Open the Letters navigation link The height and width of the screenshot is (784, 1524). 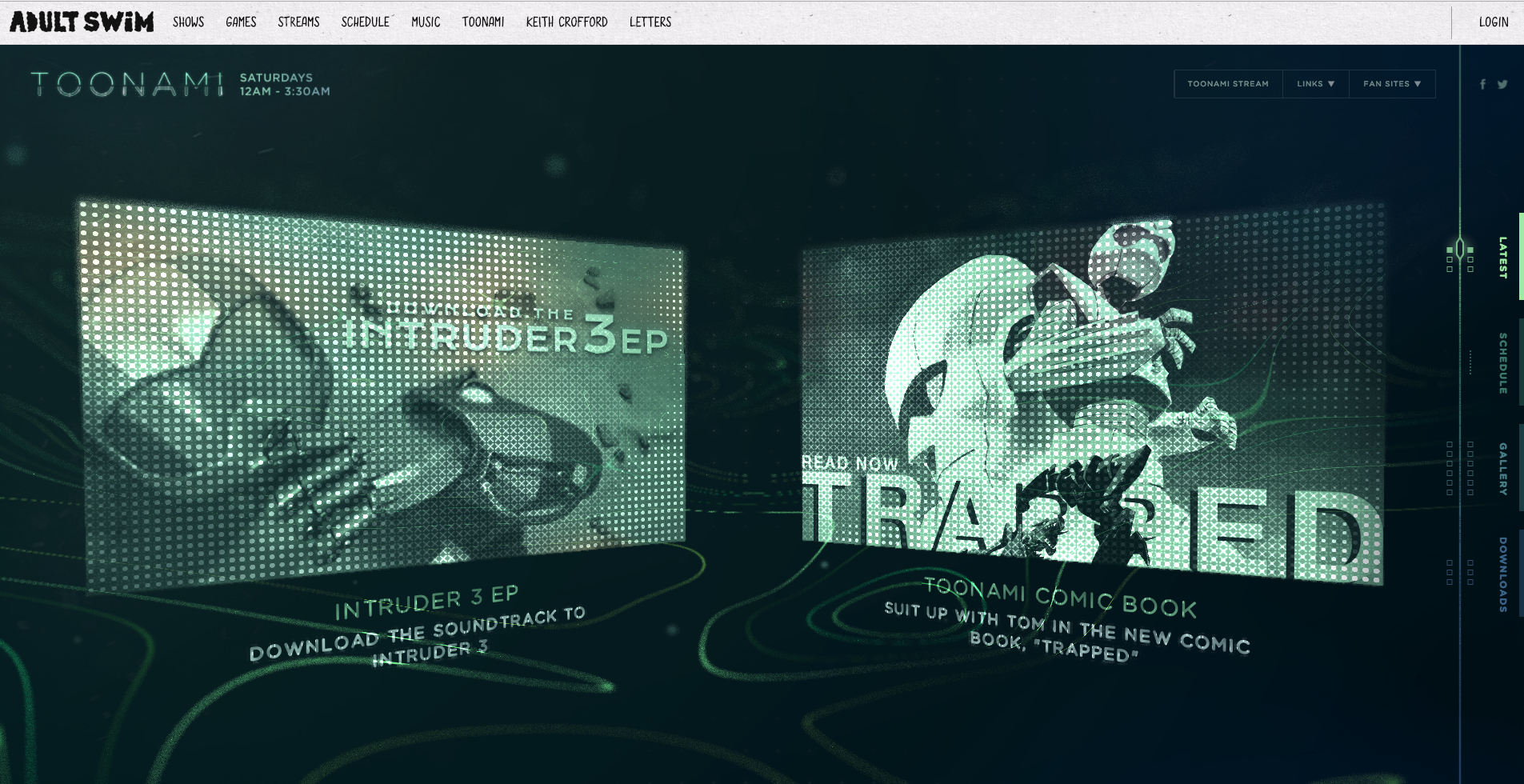click(650, 22)
